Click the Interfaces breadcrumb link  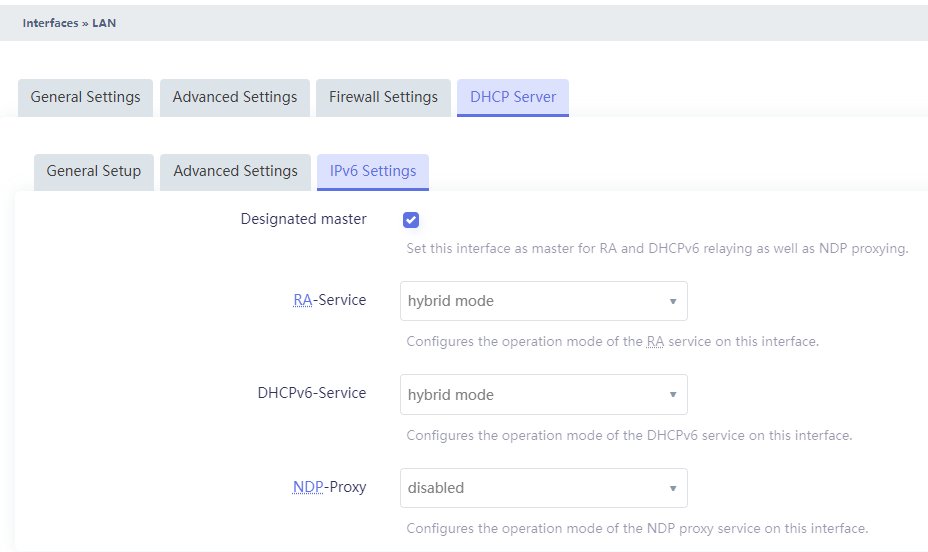click(50, 23)
